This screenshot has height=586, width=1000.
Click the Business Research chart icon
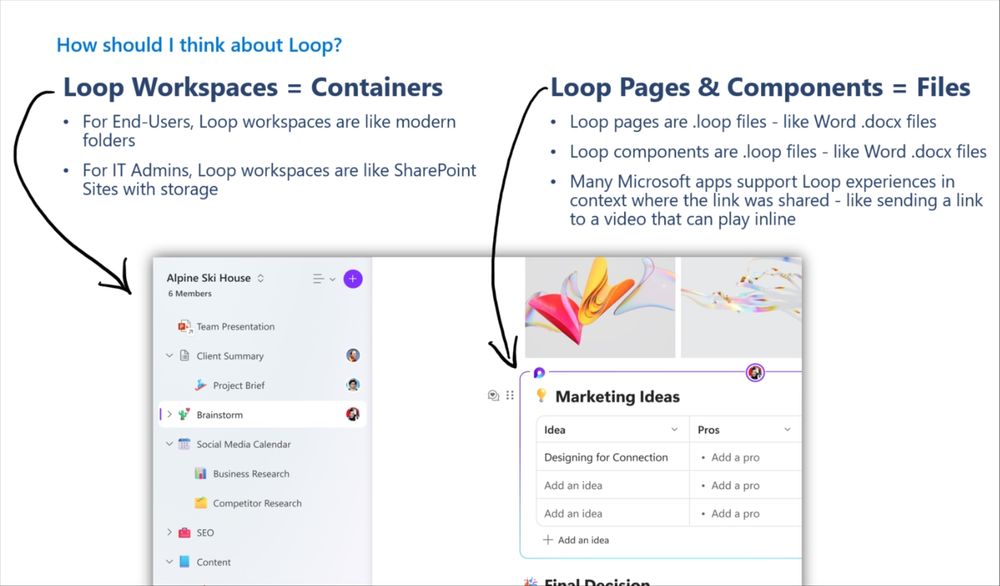click(x=200, y=473)
